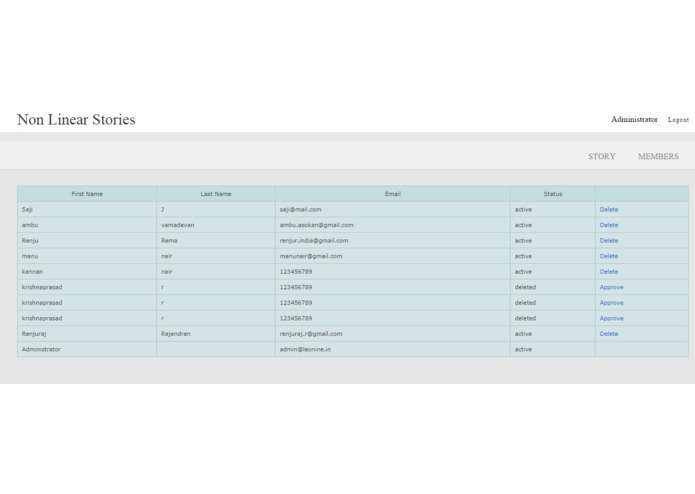Image resolution: width=695 pixels, height=494 pixels.
Task: Select the saji@mail.com email cell
Action: (393, 210)
